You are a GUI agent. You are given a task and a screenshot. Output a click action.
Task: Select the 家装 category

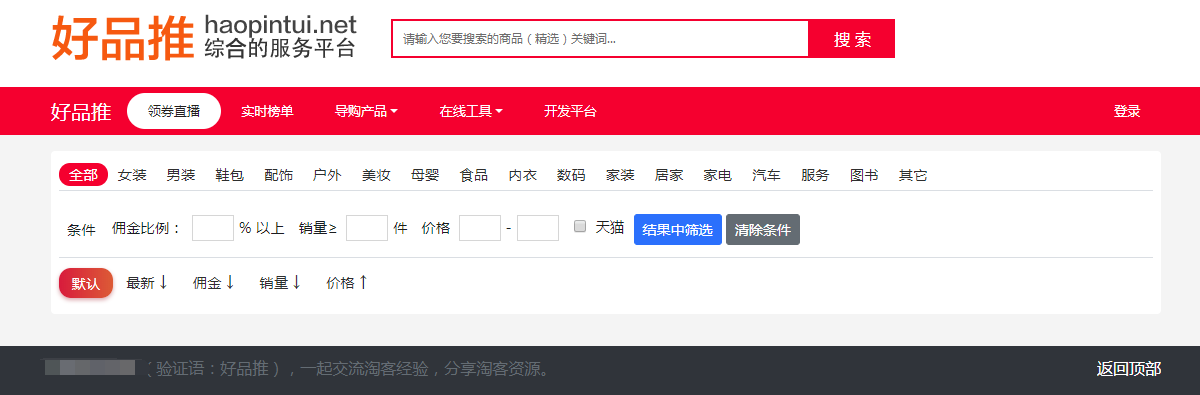click(x=620, y=175)
